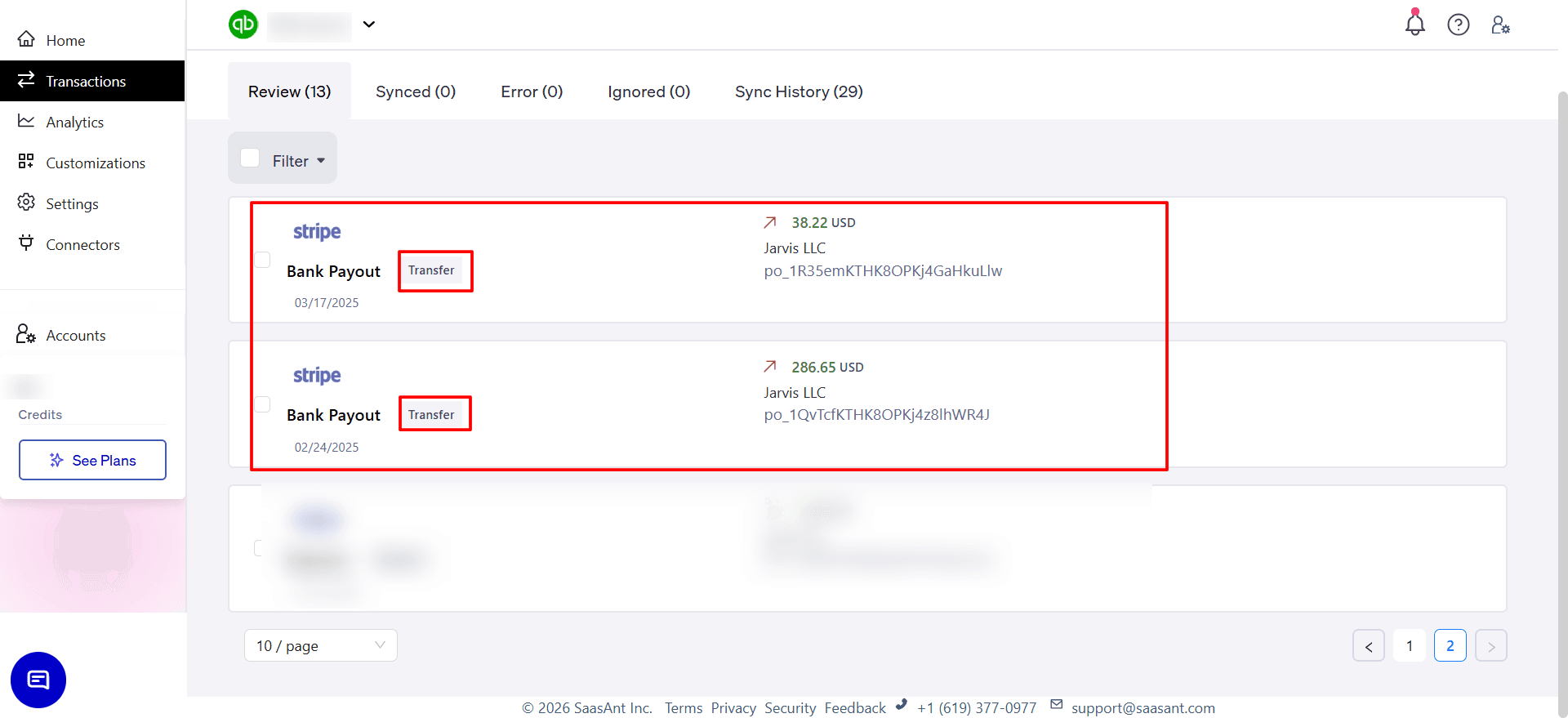Click phone number +1 (619) 377-0977
The image size is (1568, 718).
pos(977,708)
